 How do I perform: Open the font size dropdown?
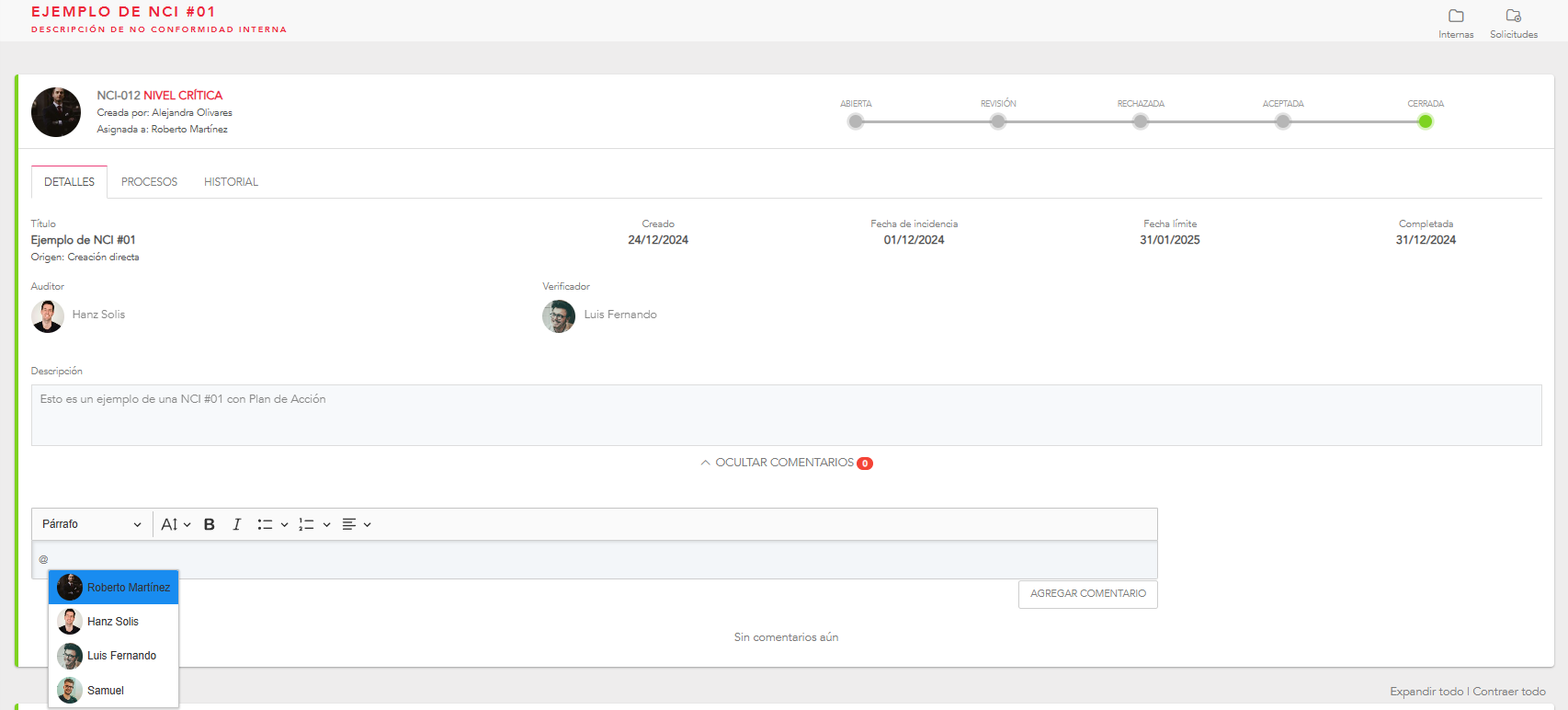pos(176,524)
